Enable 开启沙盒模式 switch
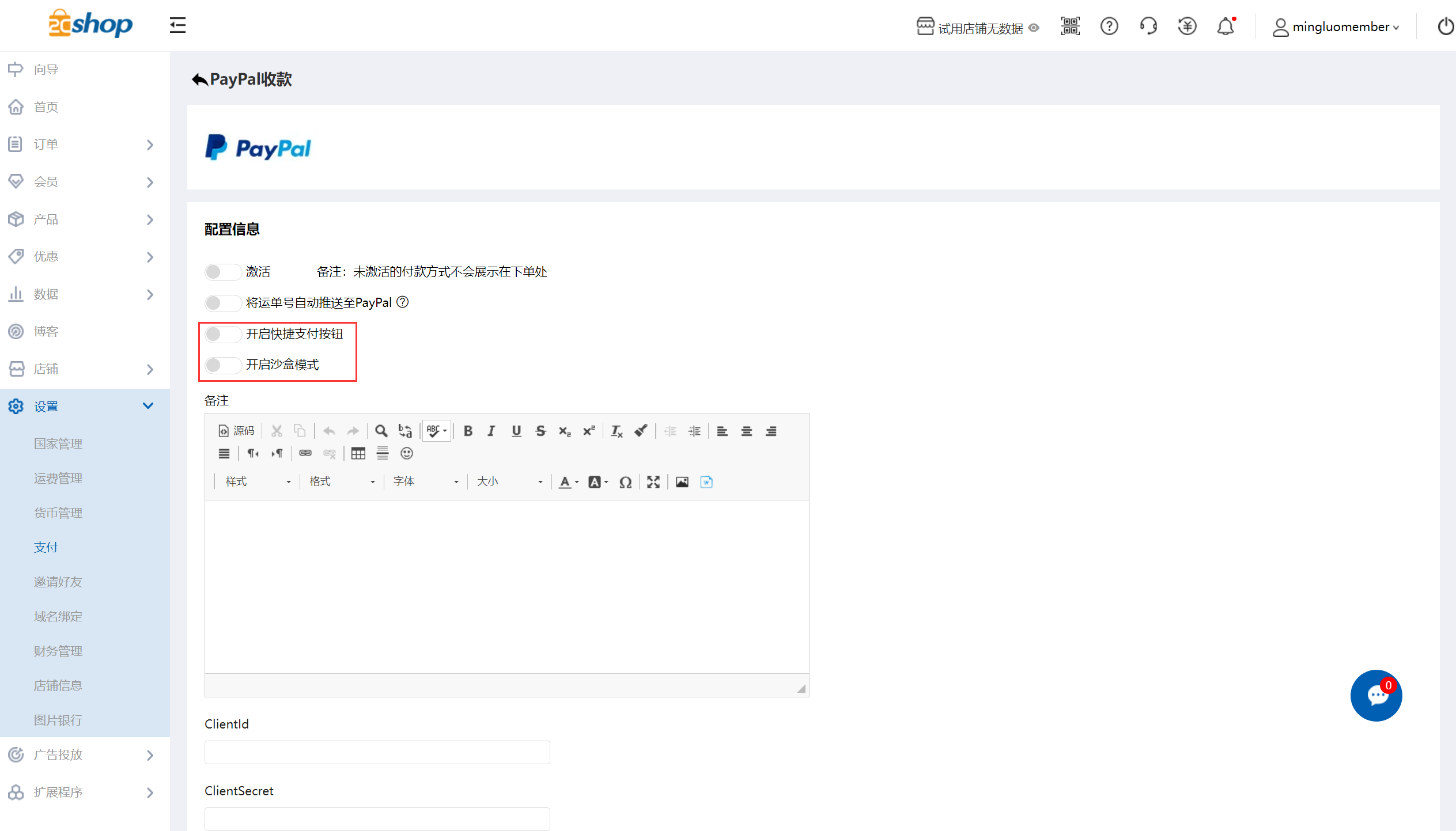Screen dimensions: 1456x831 coord(223,365)
